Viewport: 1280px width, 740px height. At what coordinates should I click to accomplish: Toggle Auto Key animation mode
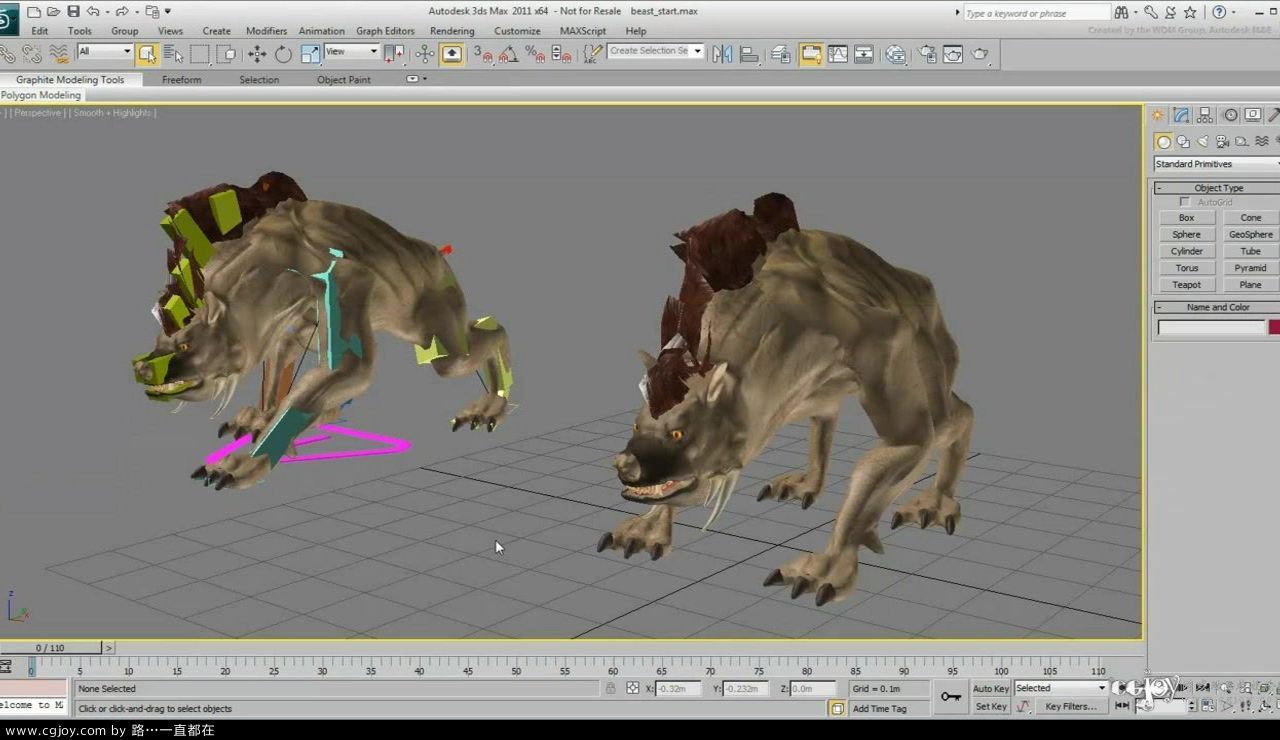pyautogui.click(x=990, y=688)
